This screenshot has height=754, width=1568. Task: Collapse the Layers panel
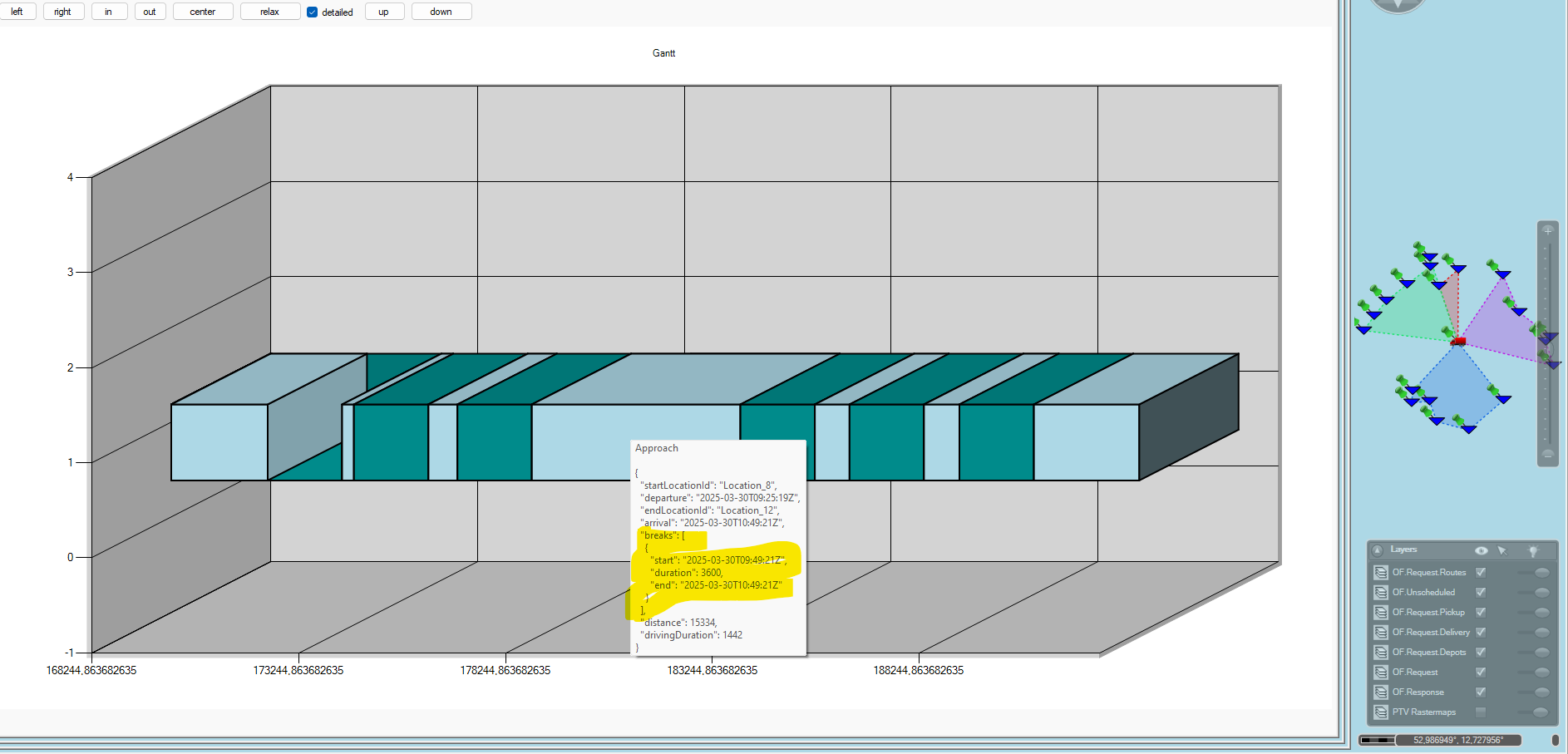click(x=1378, y=550)
